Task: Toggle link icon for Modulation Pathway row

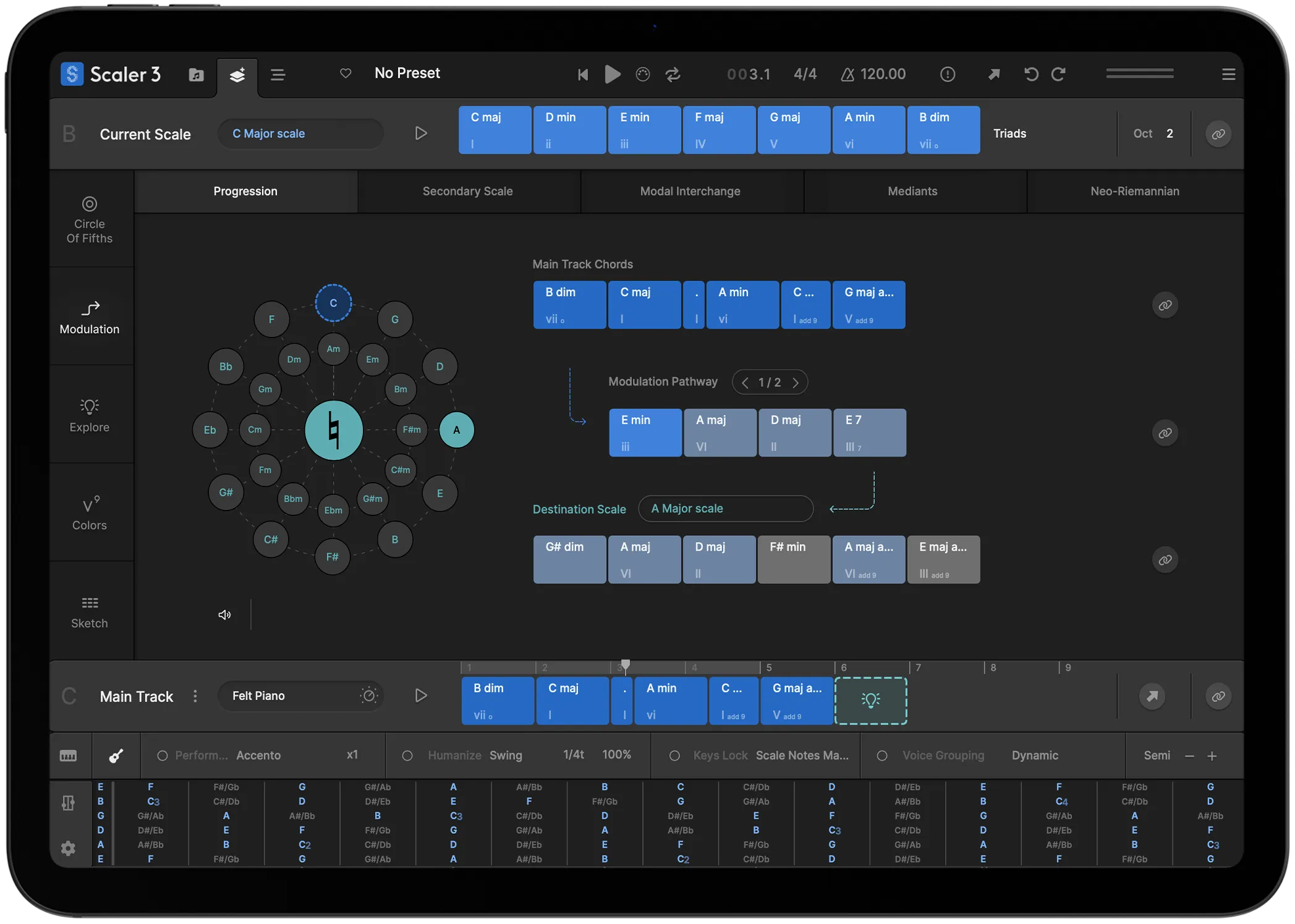Action: (x=1165, y=433)
